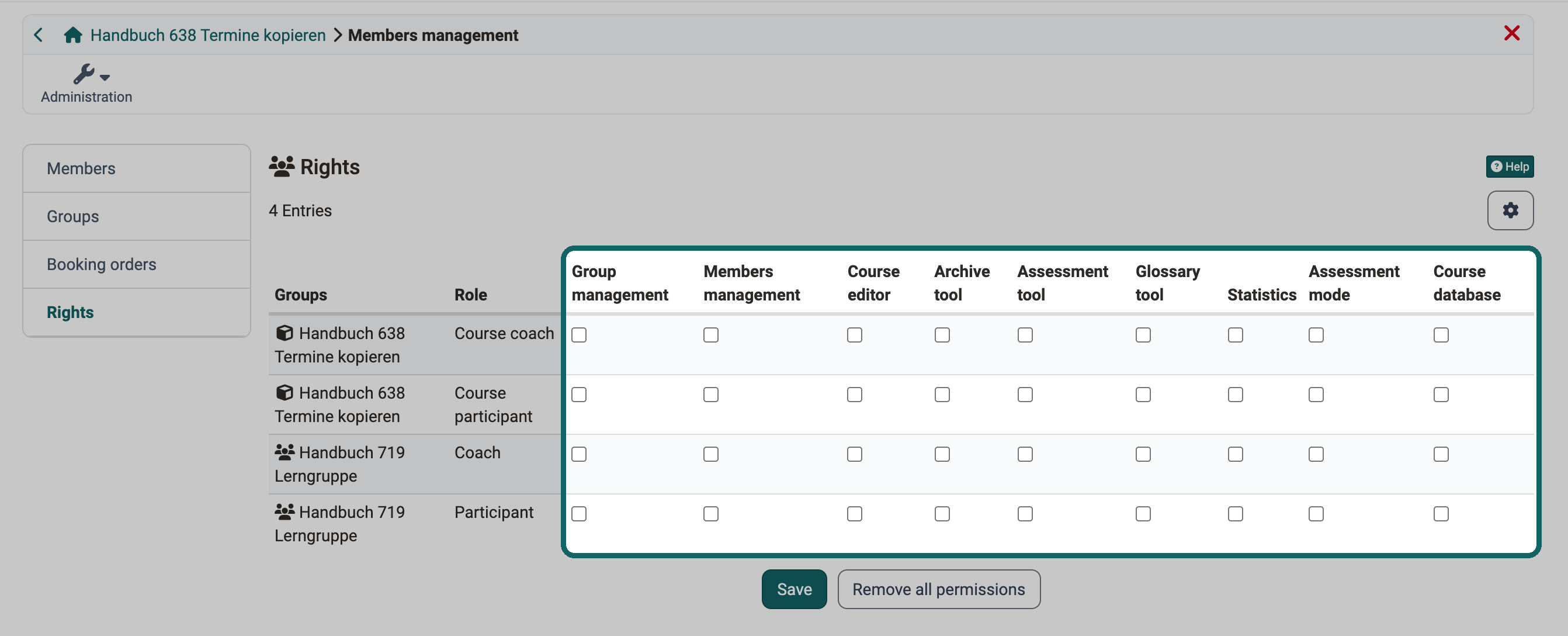Click 'Handbuch 719 Lerngruppe' in Coach row
Viewport: 1568px width, 636px height.
339,464
